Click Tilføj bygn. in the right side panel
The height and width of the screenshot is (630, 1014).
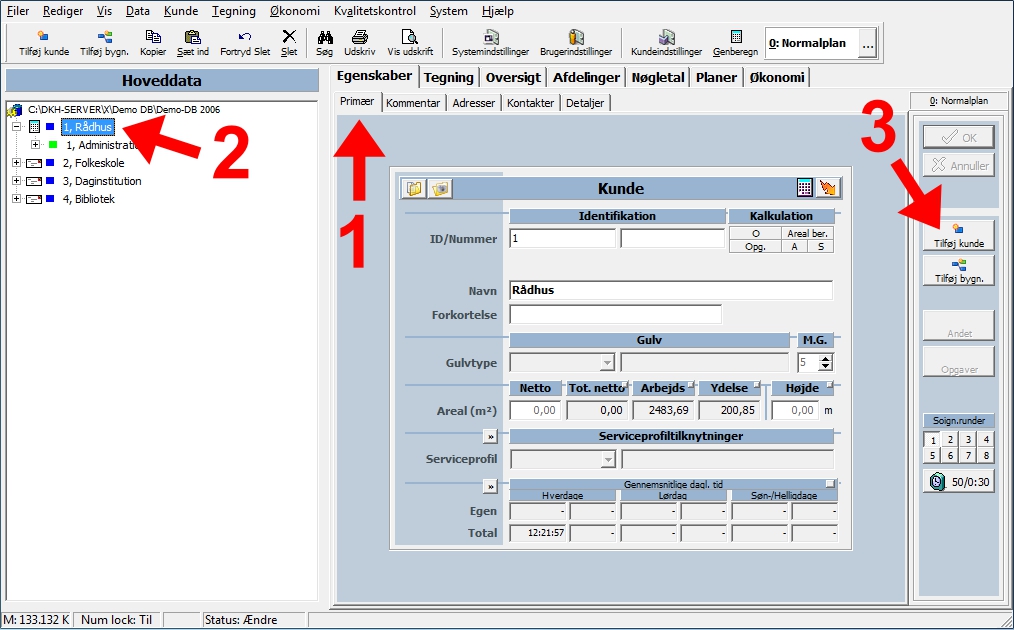(958, 271)
